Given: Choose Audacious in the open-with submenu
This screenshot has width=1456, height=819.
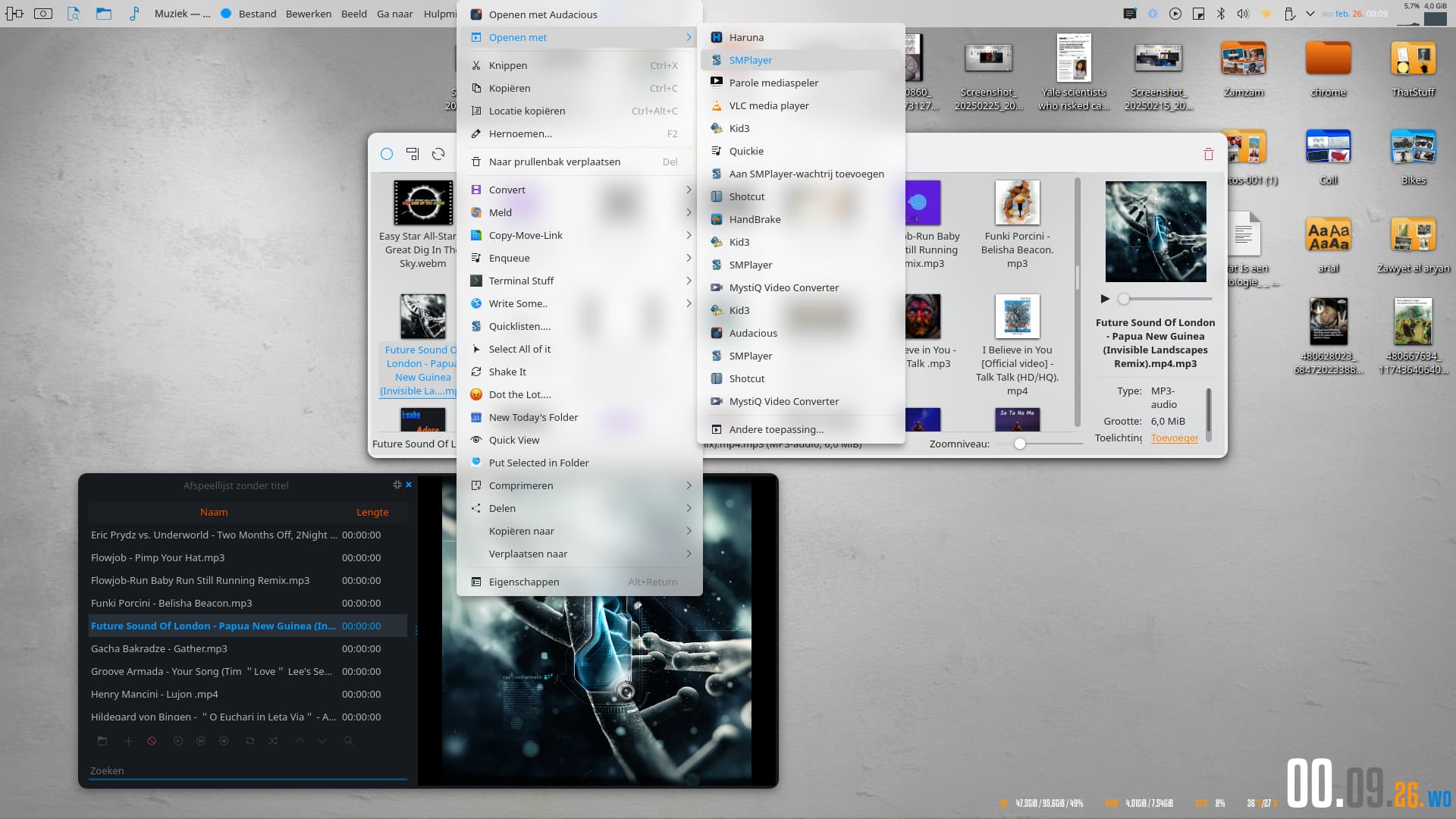Looking at the screenshot, I should coord(801,333).
